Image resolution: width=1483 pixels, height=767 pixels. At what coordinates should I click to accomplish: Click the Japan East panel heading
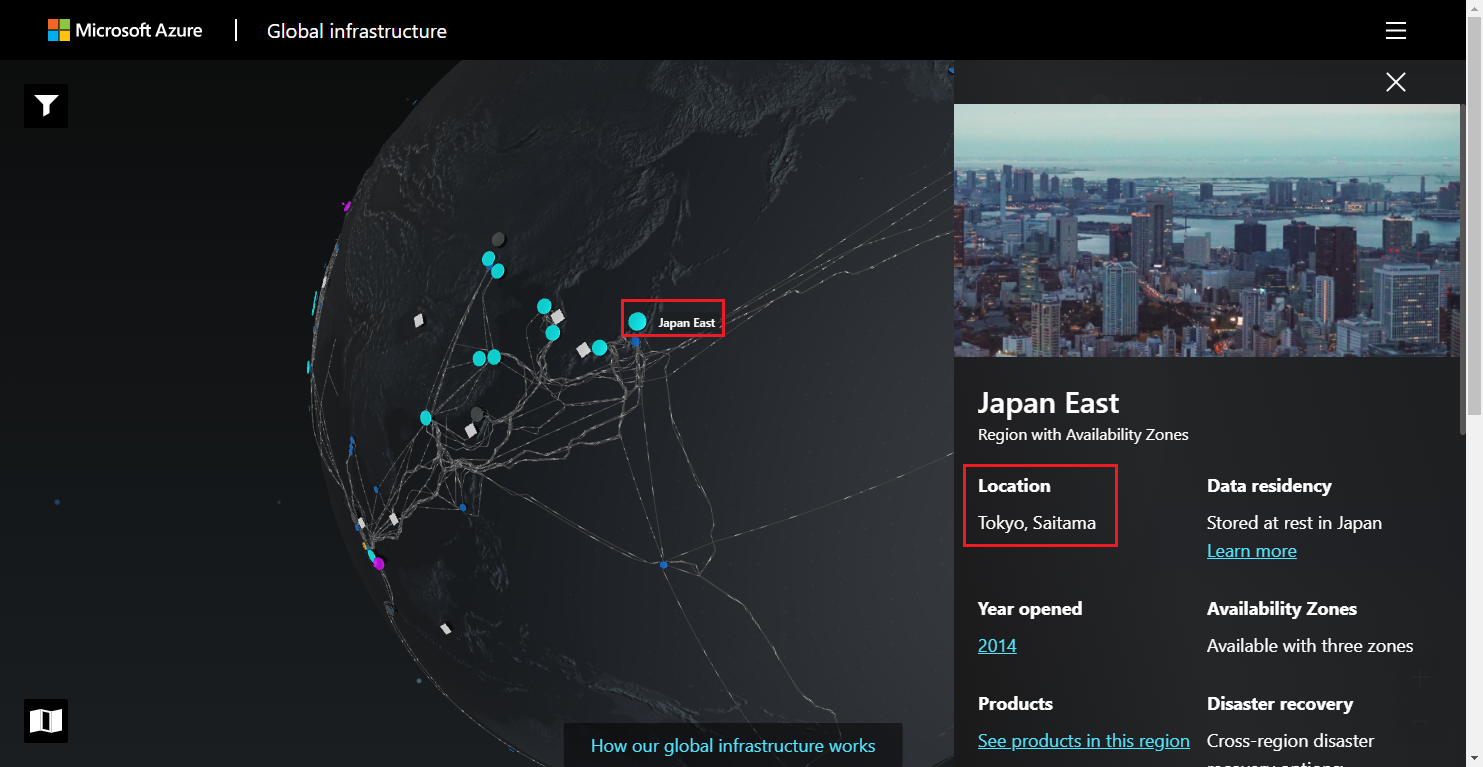pos(1048,403)
